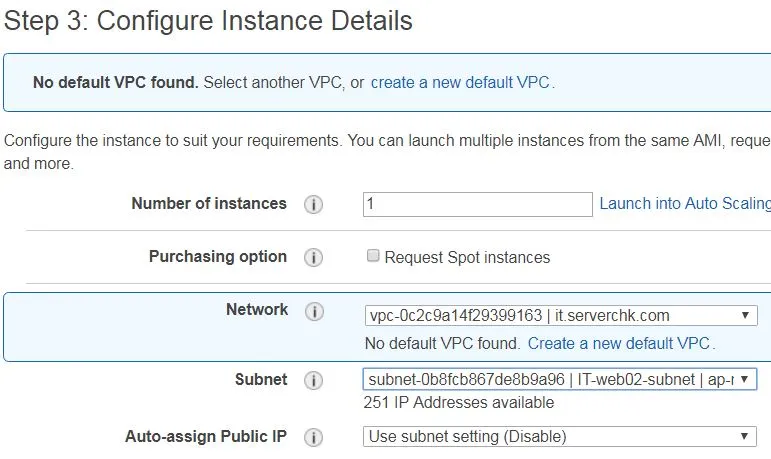Click the Number of instances label
The height and width of the screenshot is (459, 771).
pyautogui.click(x=209, y=203)
